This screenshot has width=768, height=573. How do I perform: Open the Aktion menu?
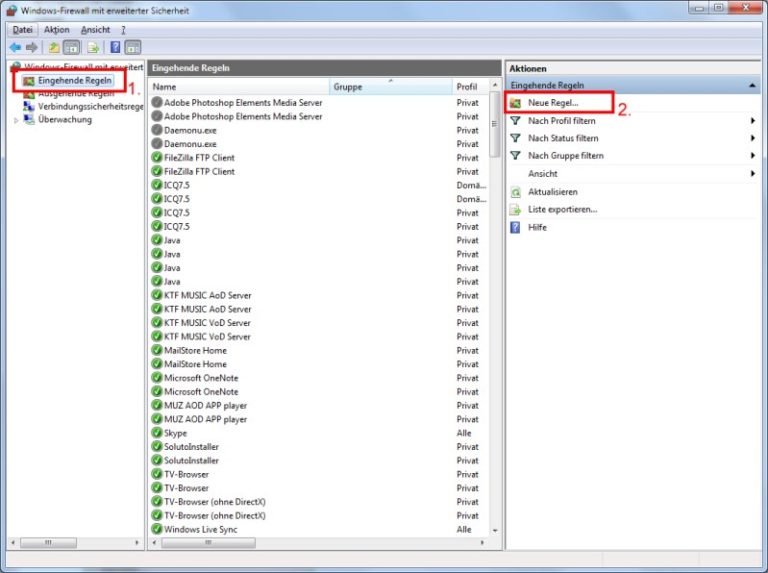57,30
